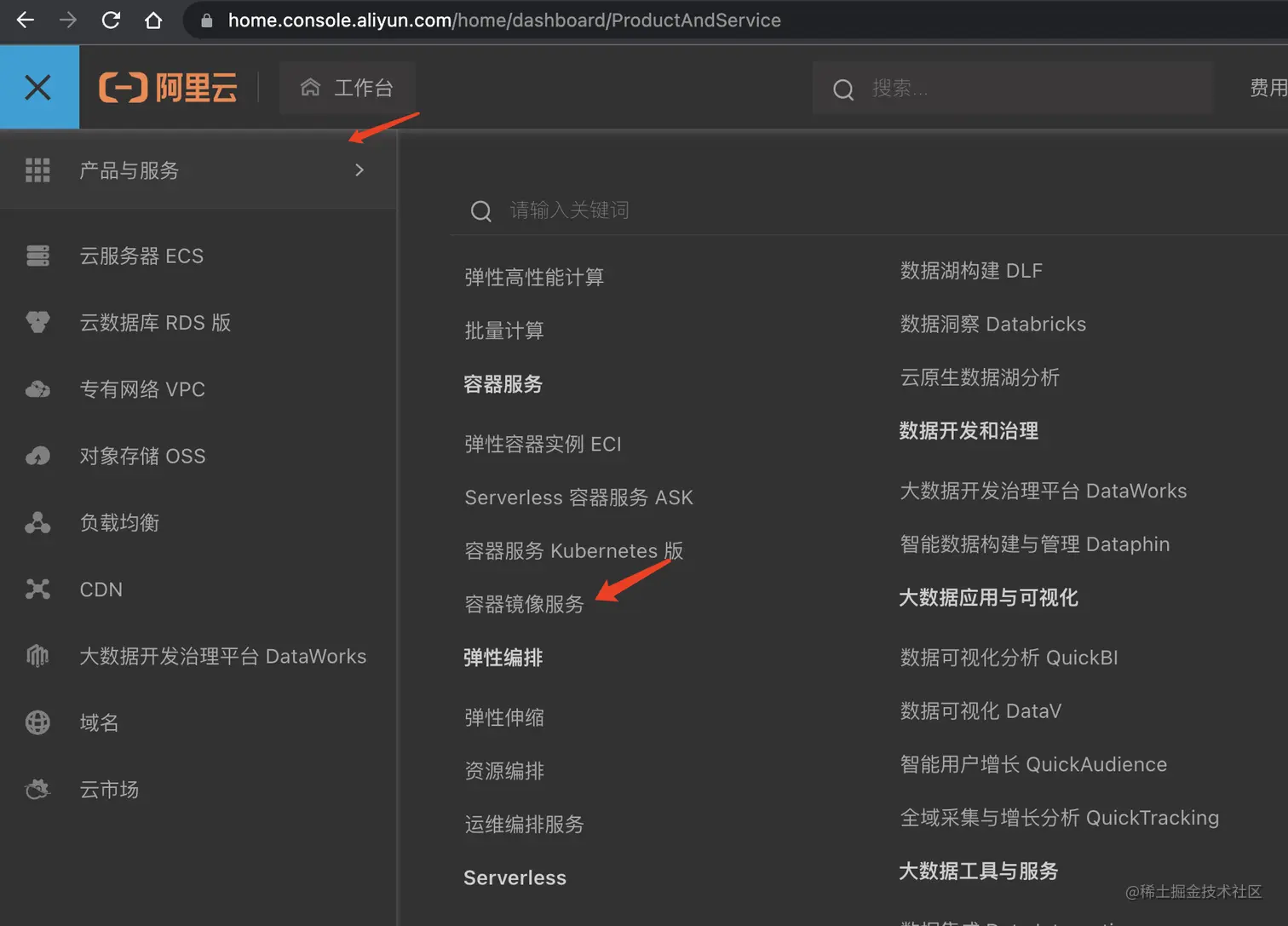
Task: Reload the page
Action: click(111, 20)
